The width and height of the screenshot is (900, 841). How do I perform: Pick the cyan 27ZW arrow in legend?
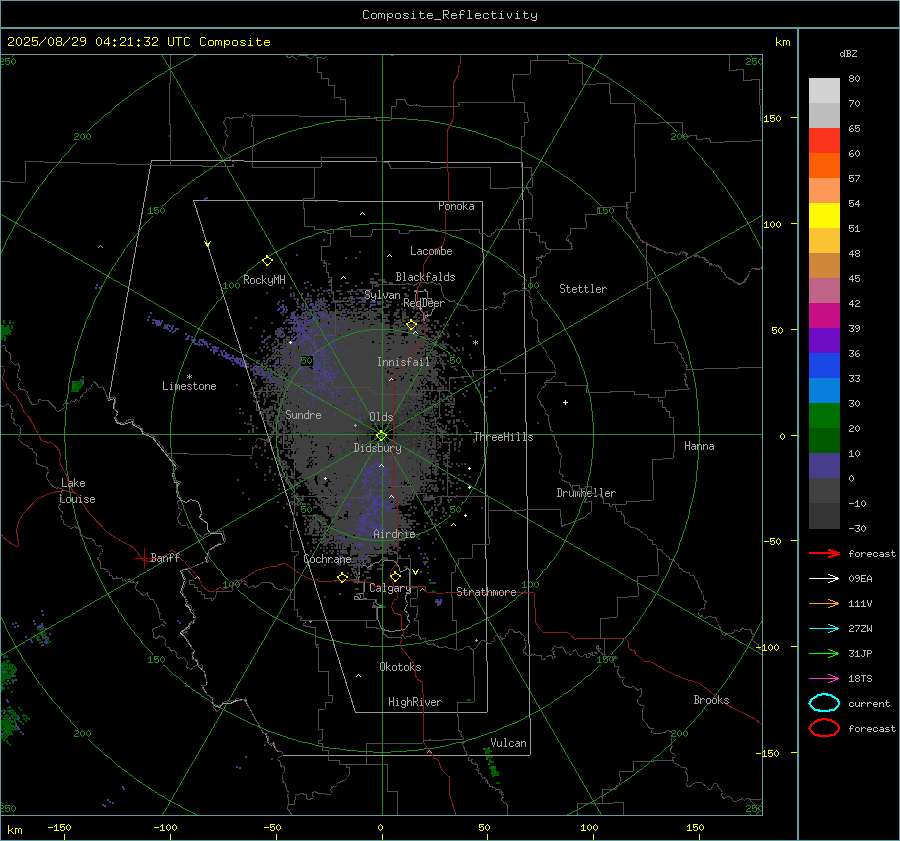click(x=824, y=629)
